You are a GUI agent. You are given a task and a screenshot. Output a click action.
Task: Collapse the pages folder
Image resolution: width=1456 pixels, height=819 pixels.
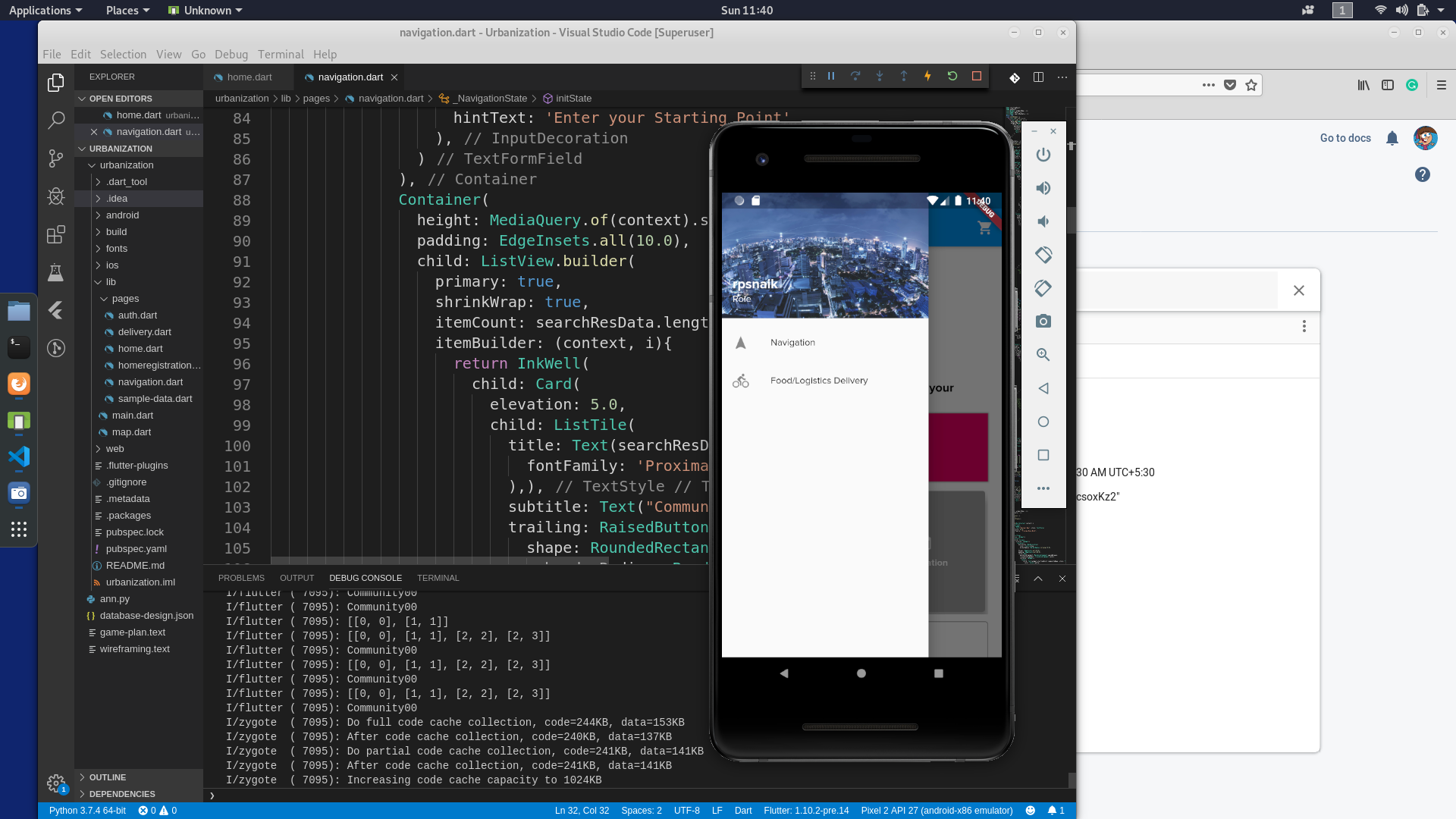click(125, 299)
